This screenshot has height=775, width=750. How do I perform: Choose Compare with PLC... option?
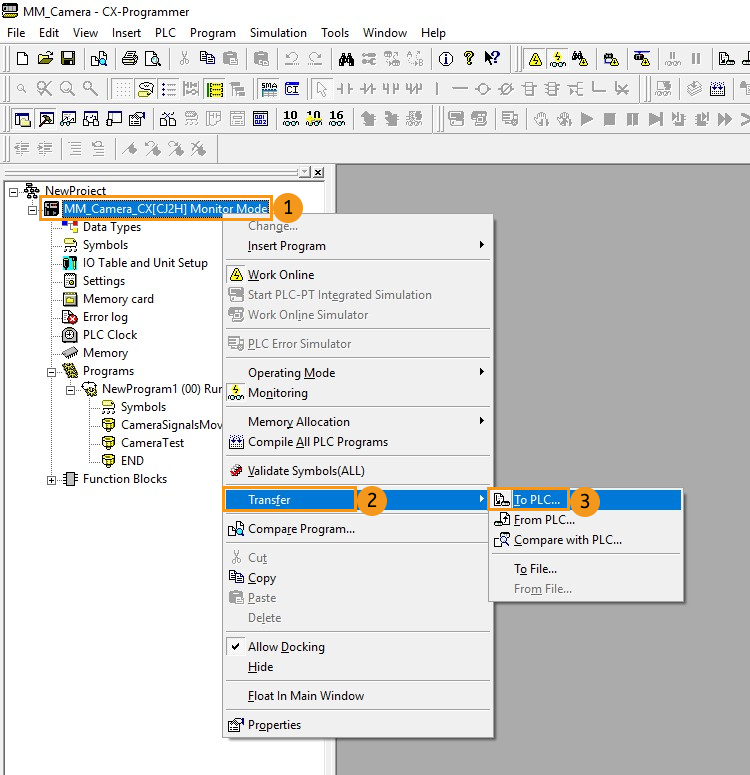coord(567,540)
